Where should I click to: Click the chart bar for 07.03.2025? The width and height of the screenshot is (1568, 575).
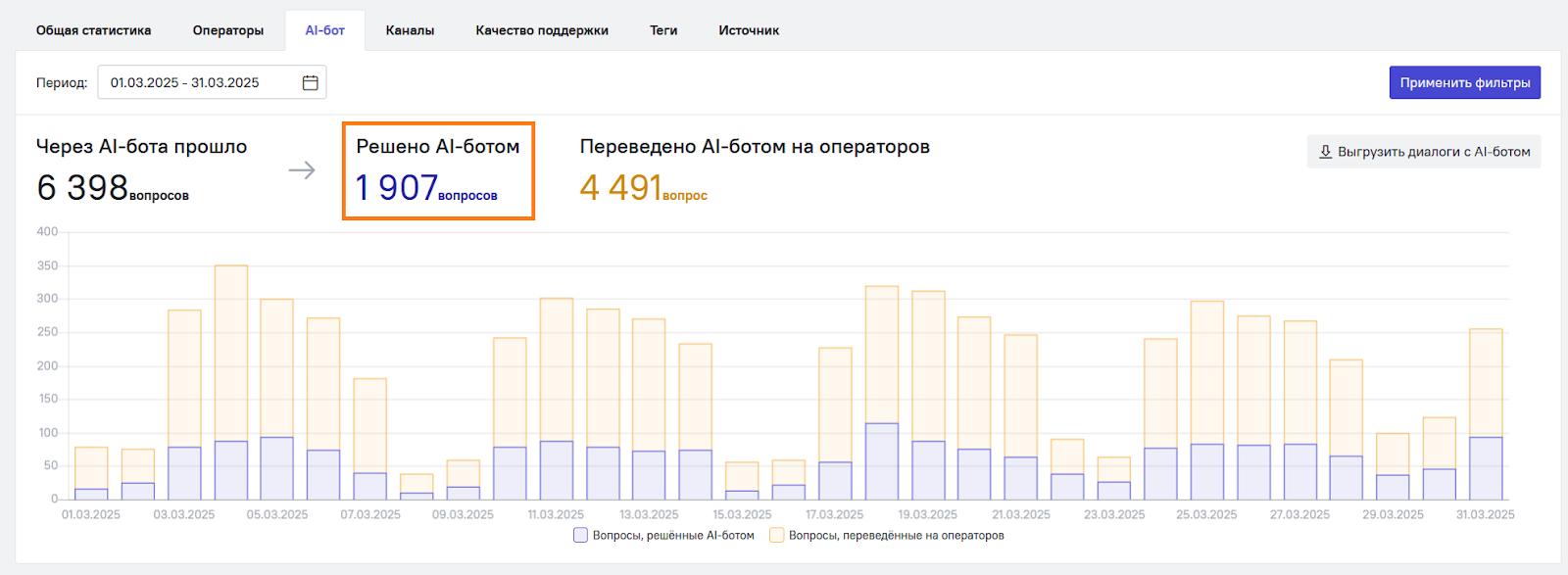coord(369,439)
